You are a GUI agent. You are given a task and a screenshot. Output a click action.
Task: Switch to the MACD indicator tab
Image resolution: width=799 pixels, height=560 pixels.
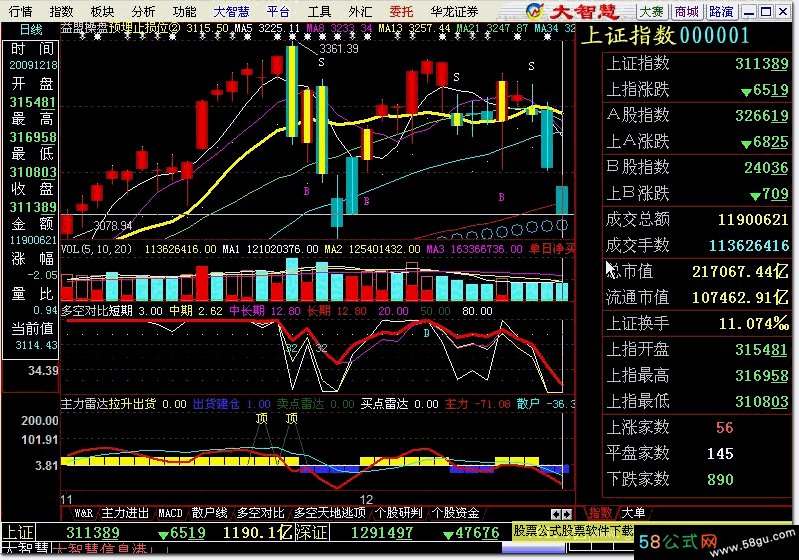tap(170, 513)
